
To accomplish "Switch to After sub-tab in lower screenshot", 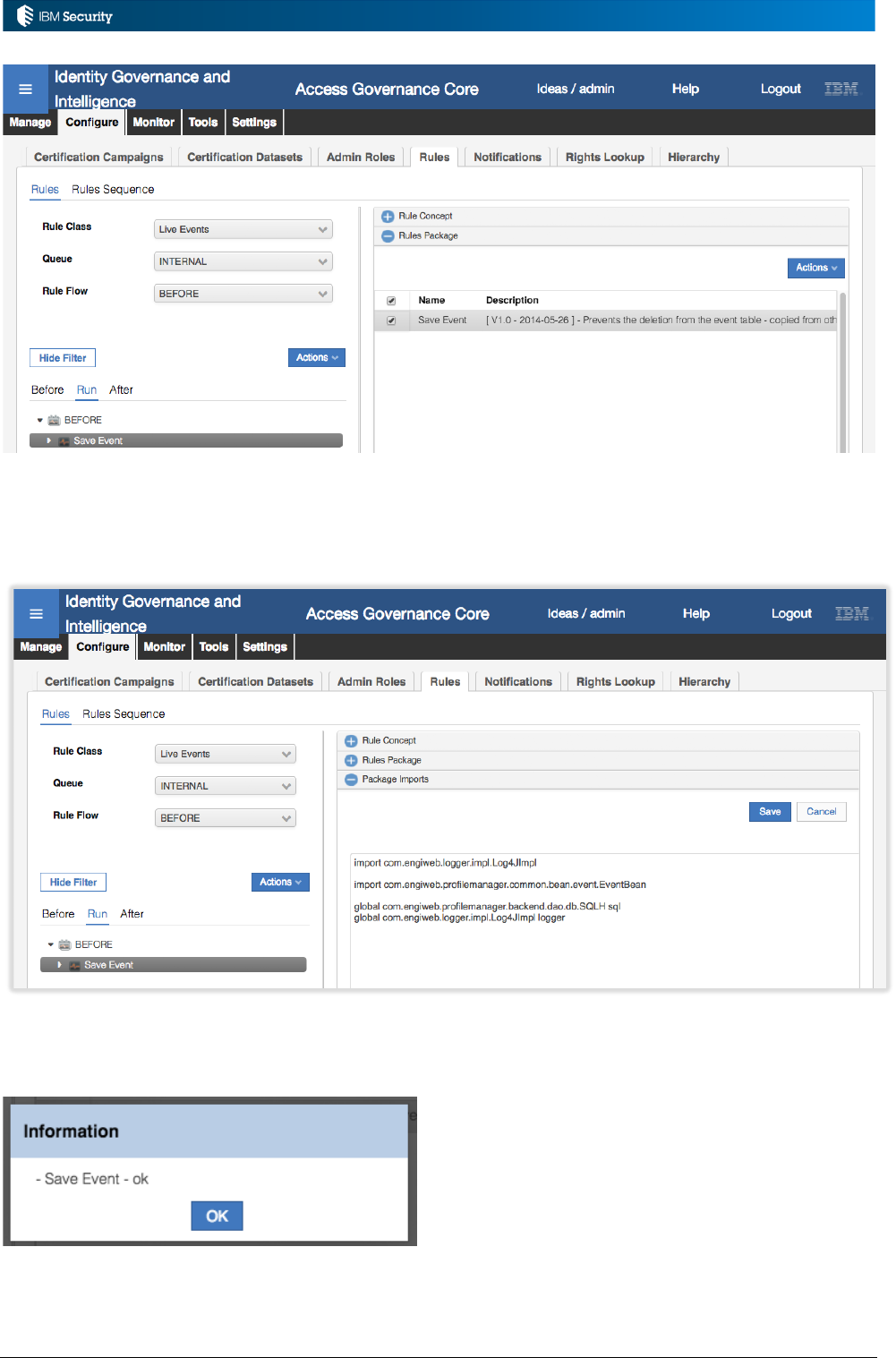I will 132,914.
